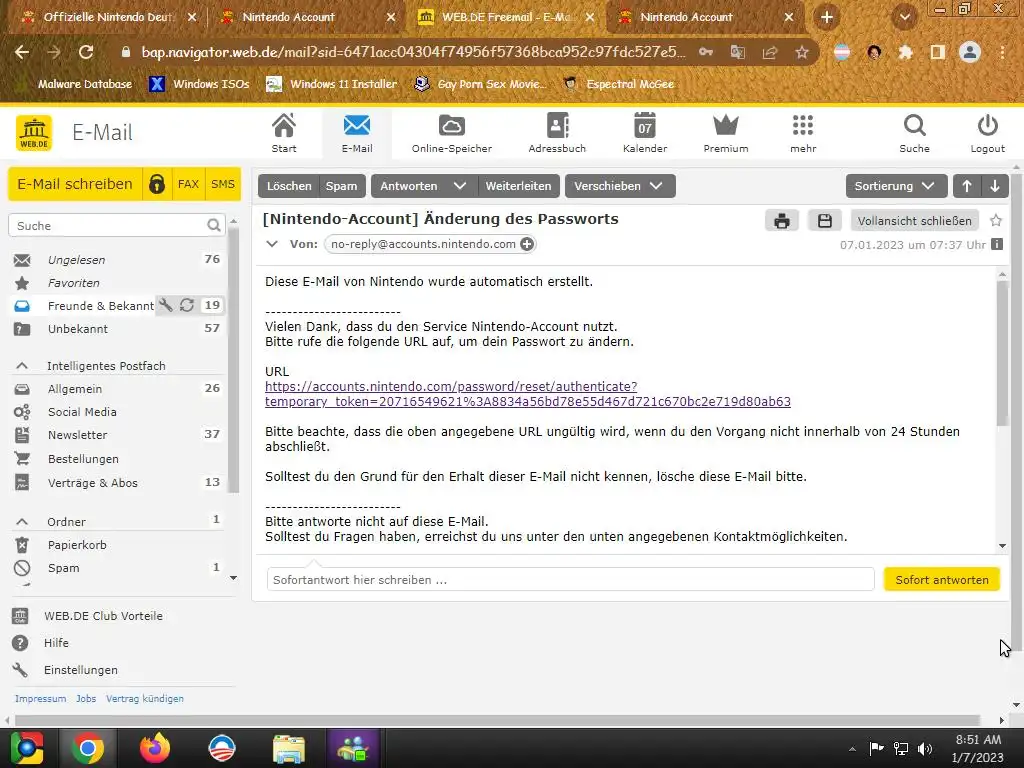This screenshot has height=768, width=1024.
Task: Open the Adressbuch address book
Action: coord(557,133)
